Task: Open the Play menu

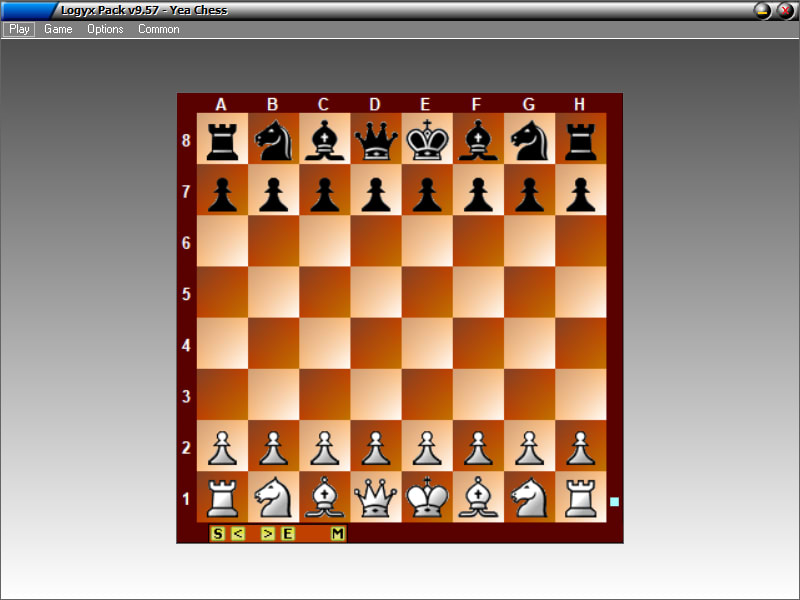Action: pyautogui.click(x=19, y=29)
